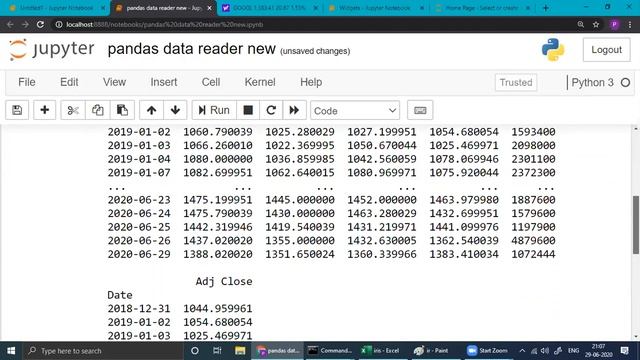
Task: Open the Edit menu
Action: click(69, 82)
